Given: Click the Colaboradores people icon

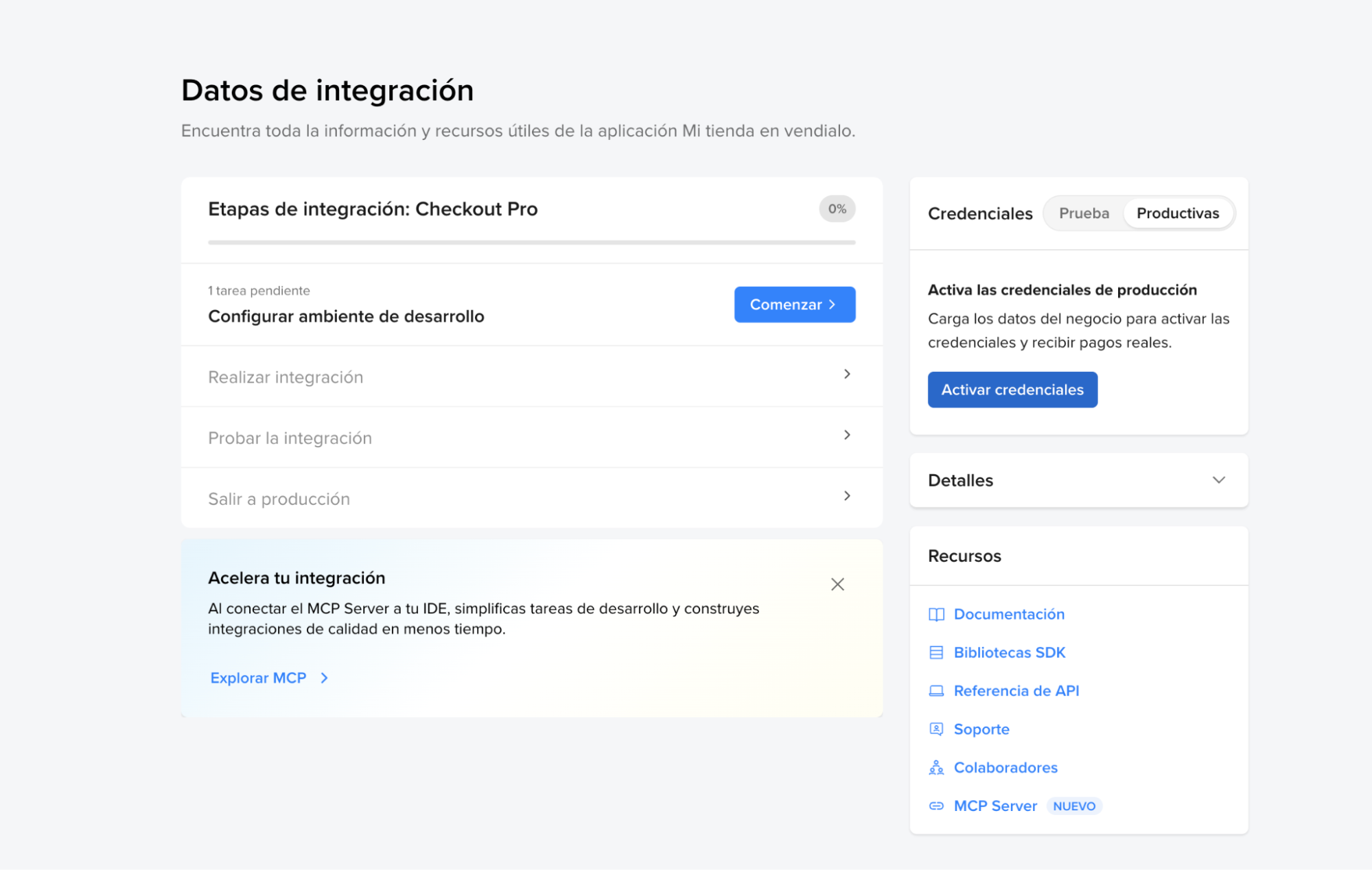Looking at the screenshot, I should pos(936,768).
